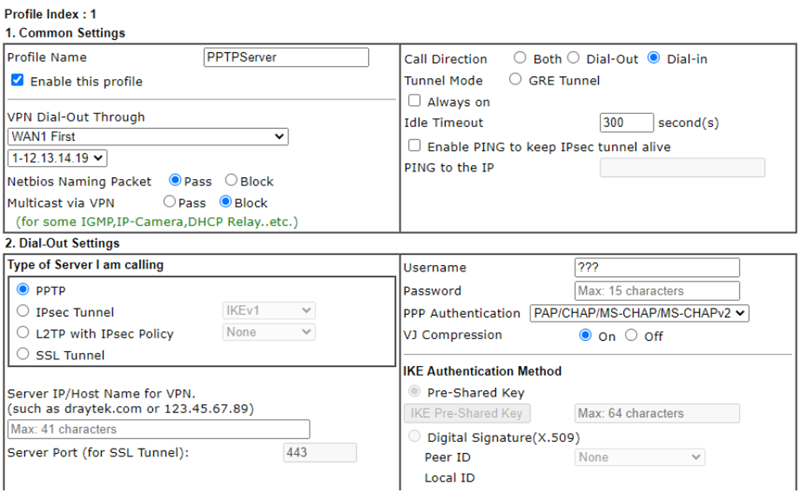Set Multicast via VPN to Pass

point(169,202)
